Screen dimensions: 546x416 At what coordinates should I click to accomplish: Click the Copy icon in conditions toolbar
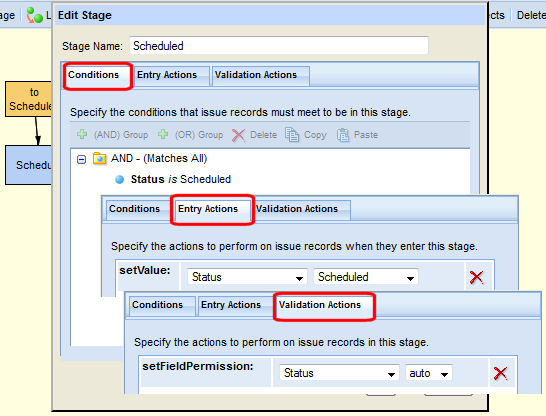click(292, 134)
